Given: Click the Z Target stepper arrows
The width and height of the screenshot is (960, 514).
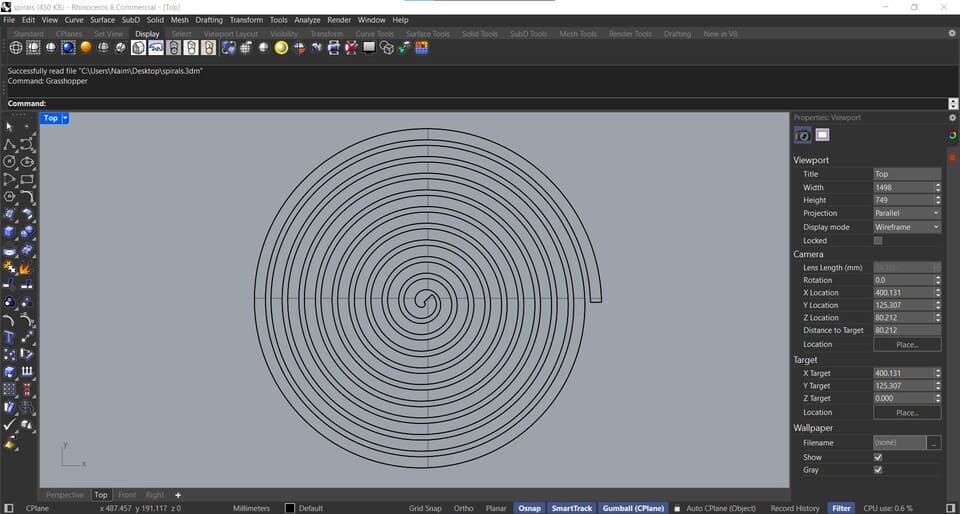Looking at the screenshot, I should click(937, 398).
